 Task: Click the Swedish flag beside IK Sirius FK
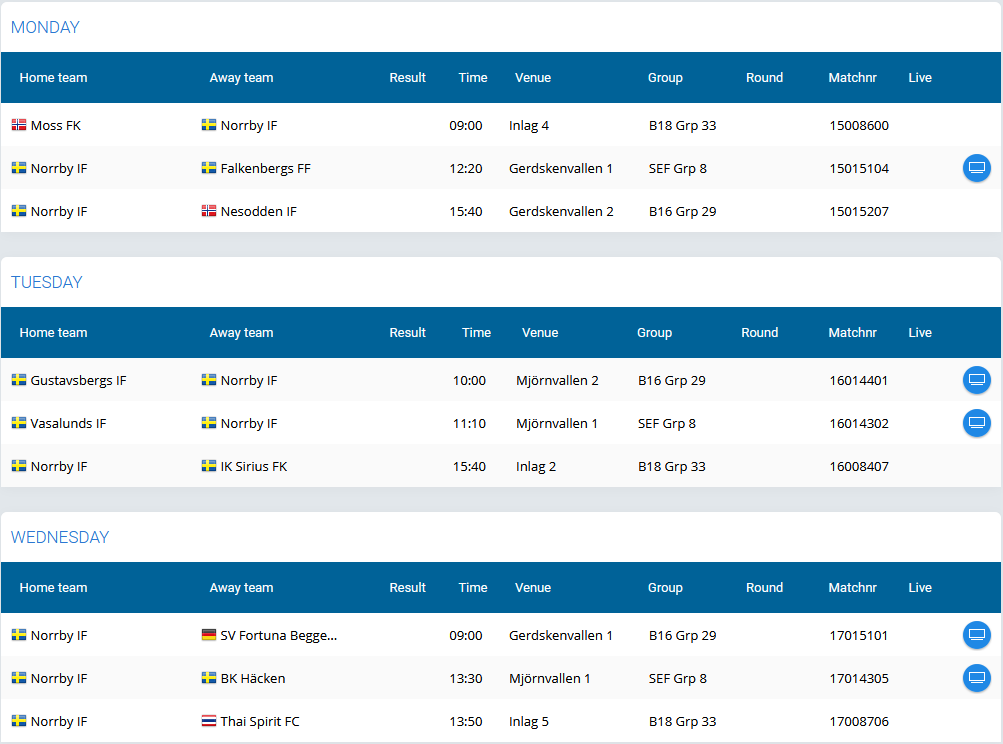point(209,465)
